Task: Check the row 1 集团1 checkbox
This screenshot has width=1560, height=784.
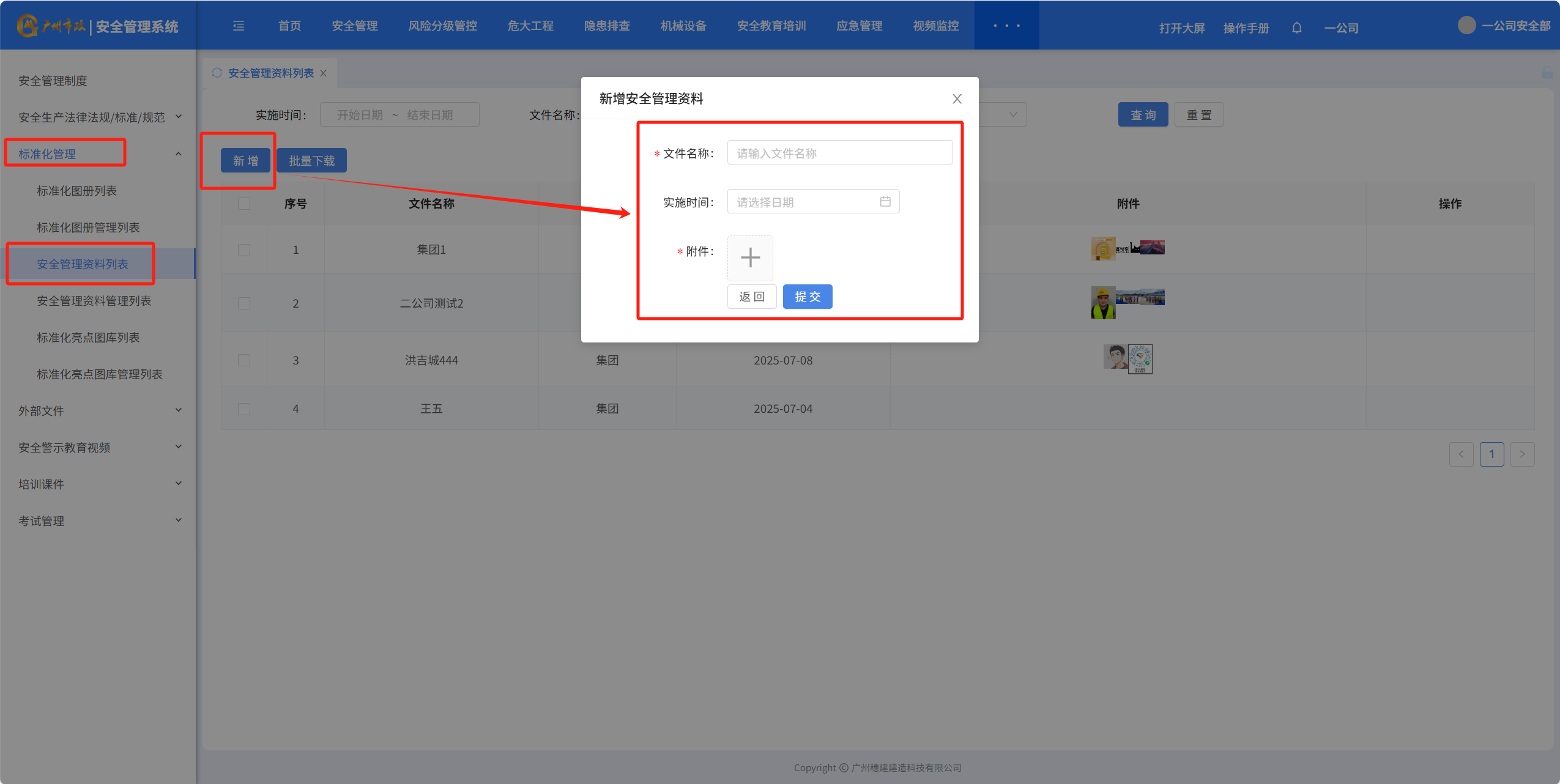Action: click(244, 250)
